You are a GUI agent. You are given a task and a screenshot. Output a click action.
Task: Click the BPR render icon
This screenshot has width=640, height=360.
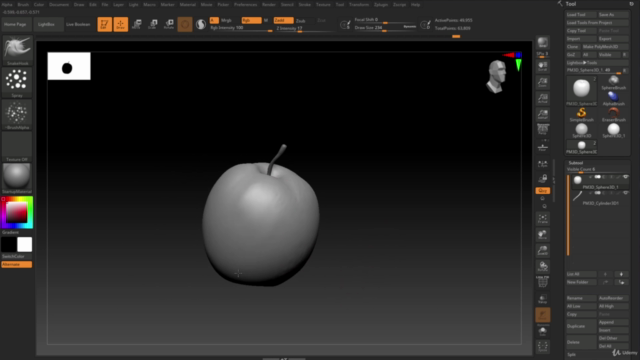[x=542, y=42]
